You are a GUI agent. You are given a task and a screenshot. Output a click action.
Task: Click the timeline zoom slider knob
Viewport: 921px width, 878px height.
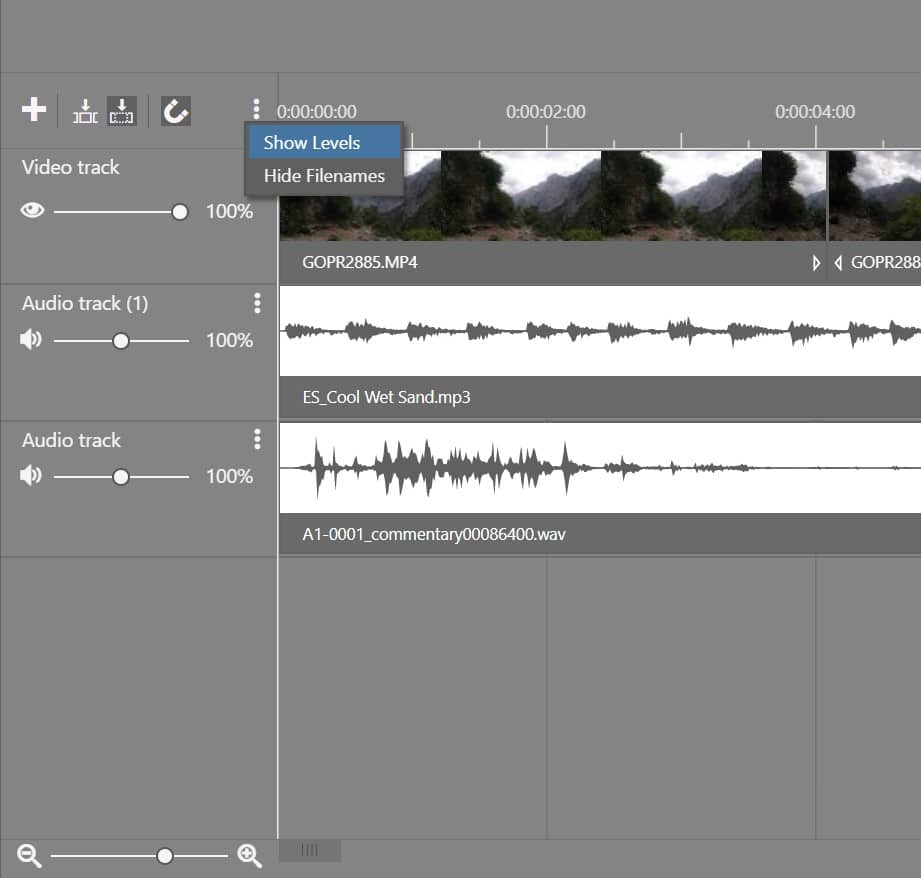point(165,856)
